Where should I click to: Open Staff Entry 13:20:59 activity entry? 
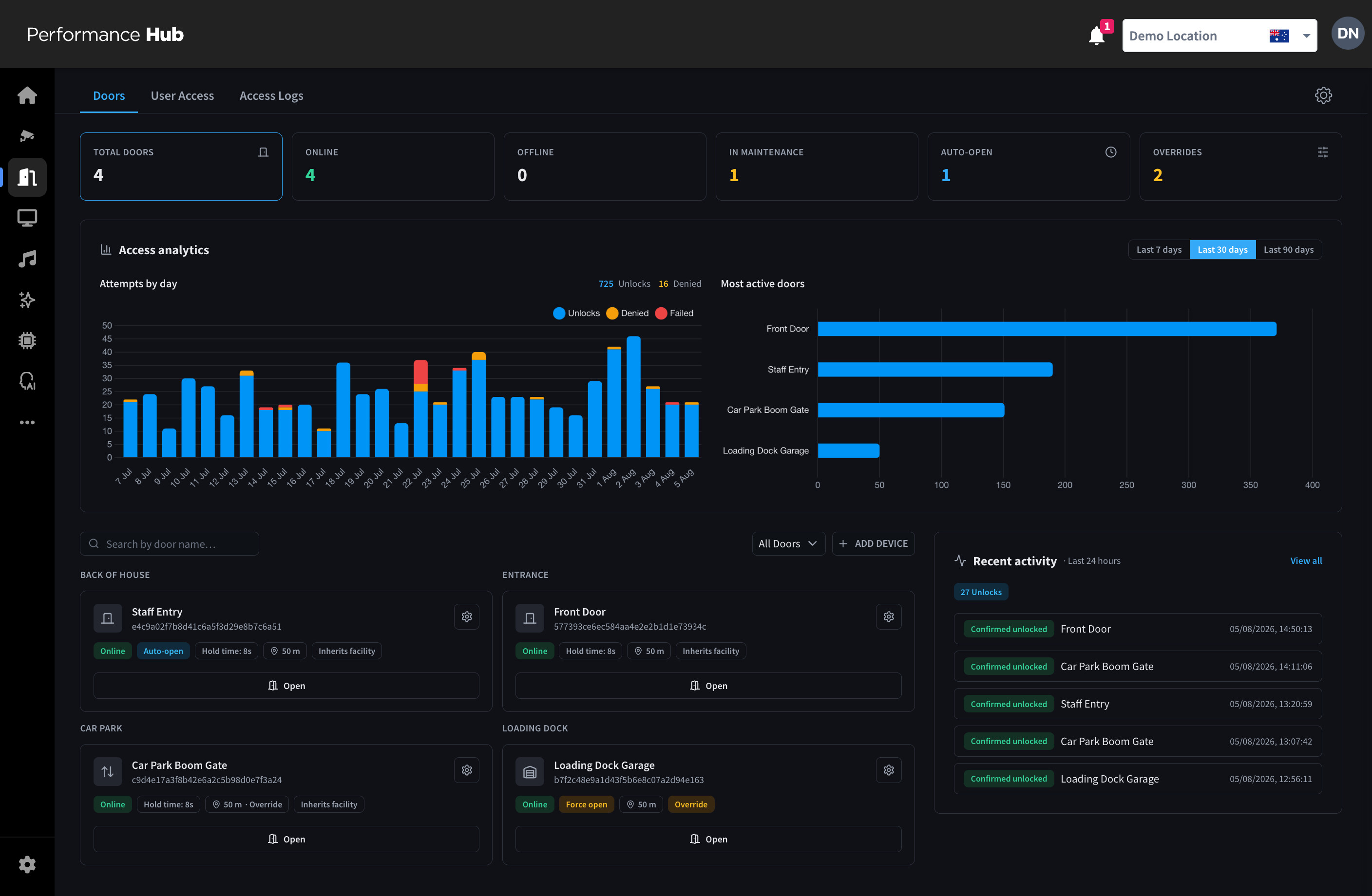pyautogui.click(x=1137, y=704)
